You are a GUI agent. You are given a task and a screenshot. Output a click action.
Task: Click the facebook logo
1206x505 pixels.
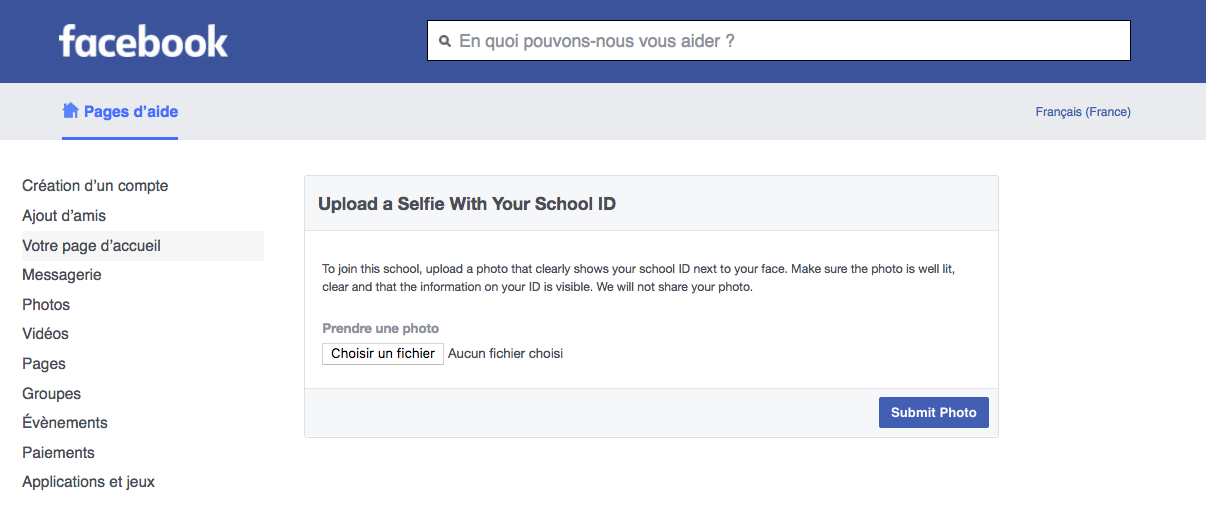(143, 41)
